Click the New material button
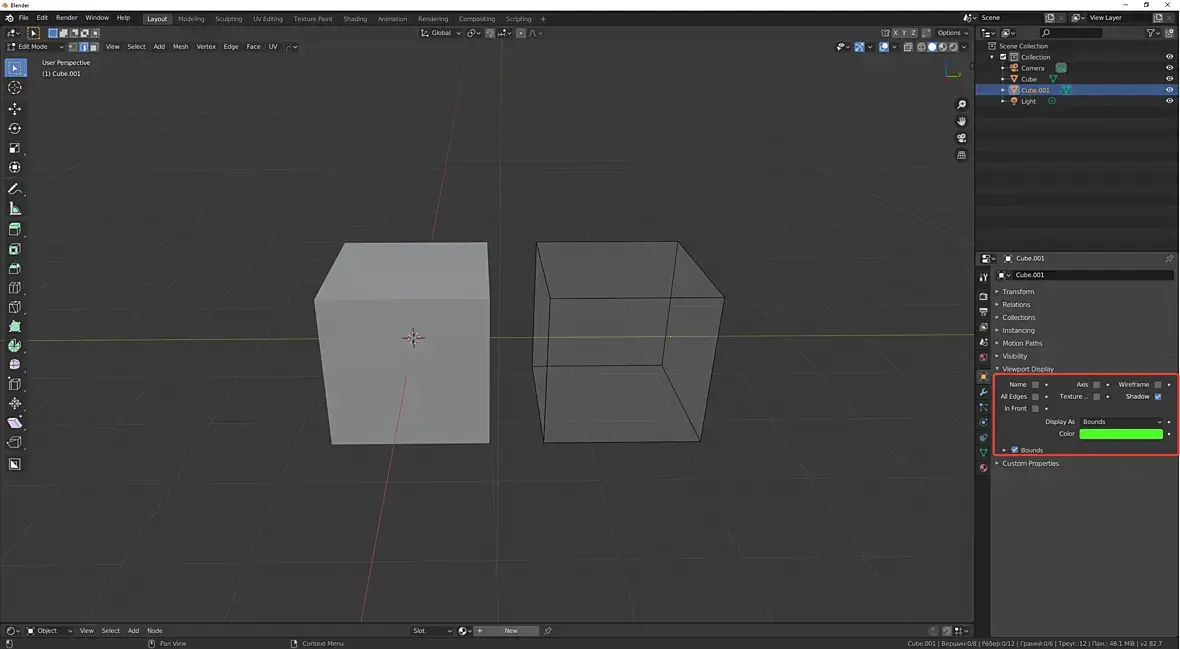Image resolution: width=1180 pixels, height=649 pixels. pos(511,631)
